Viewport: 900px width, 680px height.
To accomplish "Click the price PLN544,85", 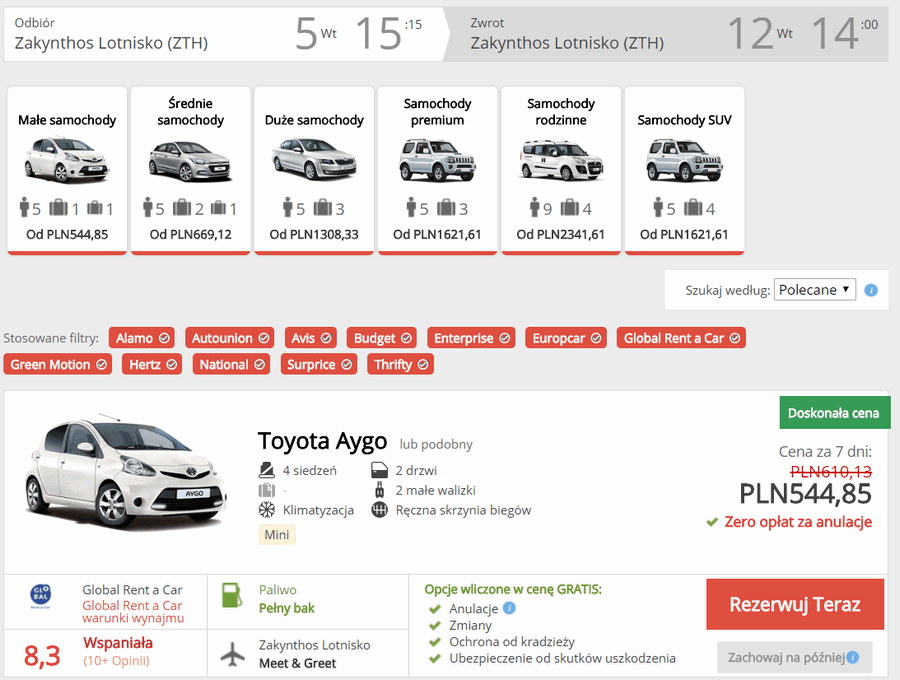I will pos(805,494).
